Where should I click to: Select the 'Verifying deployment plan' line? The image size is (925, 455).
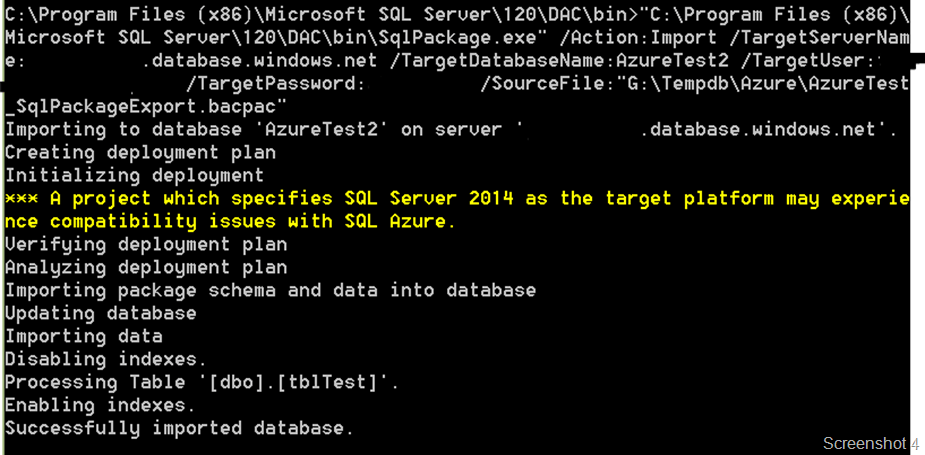coord(146,244)
